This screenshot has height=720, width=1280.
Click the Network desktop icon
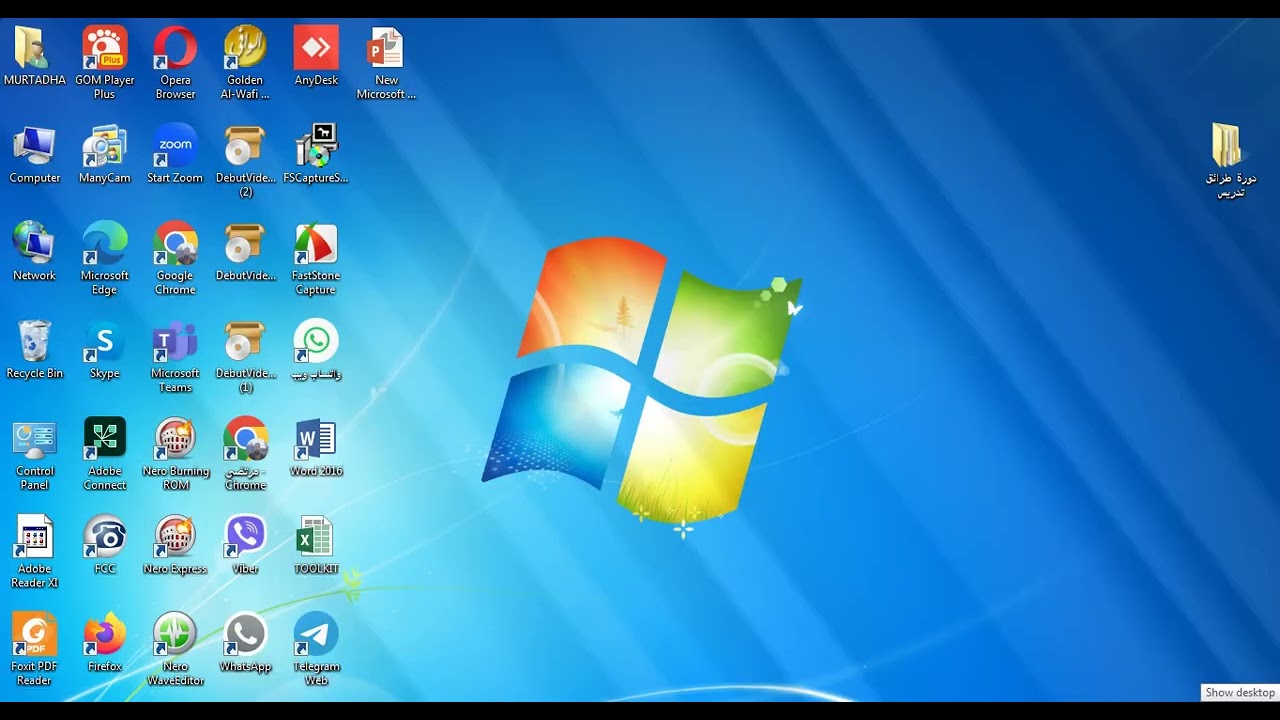tap(35, 244)
